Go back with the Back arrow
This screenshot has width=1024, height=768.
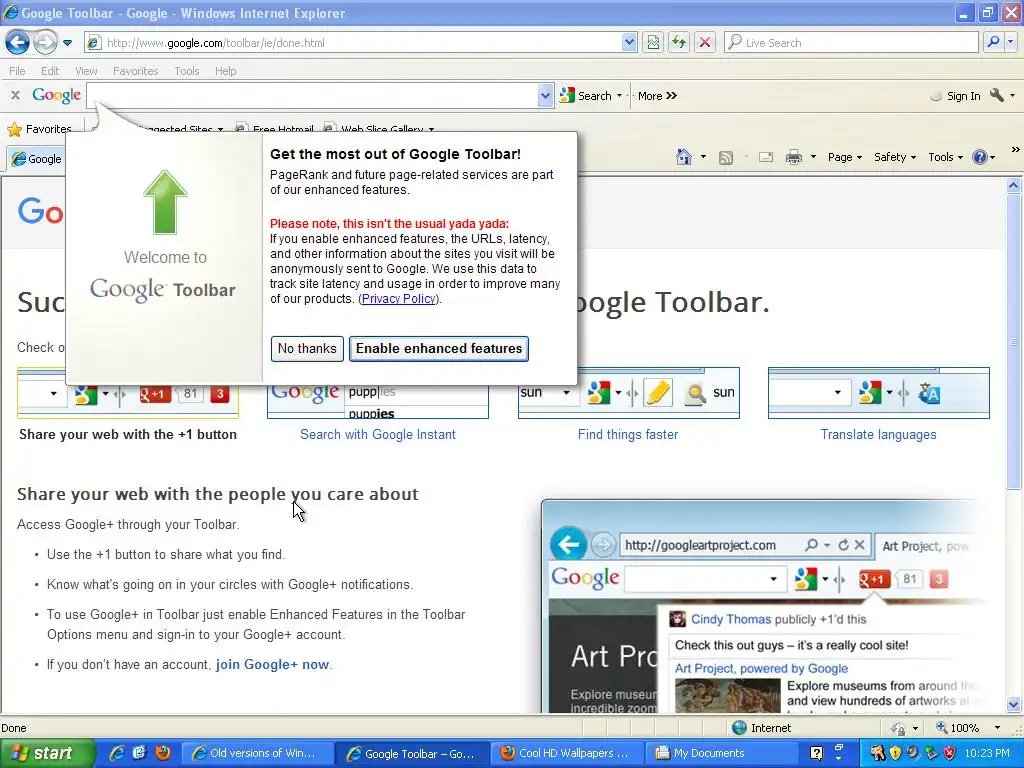tap(17, 42)
